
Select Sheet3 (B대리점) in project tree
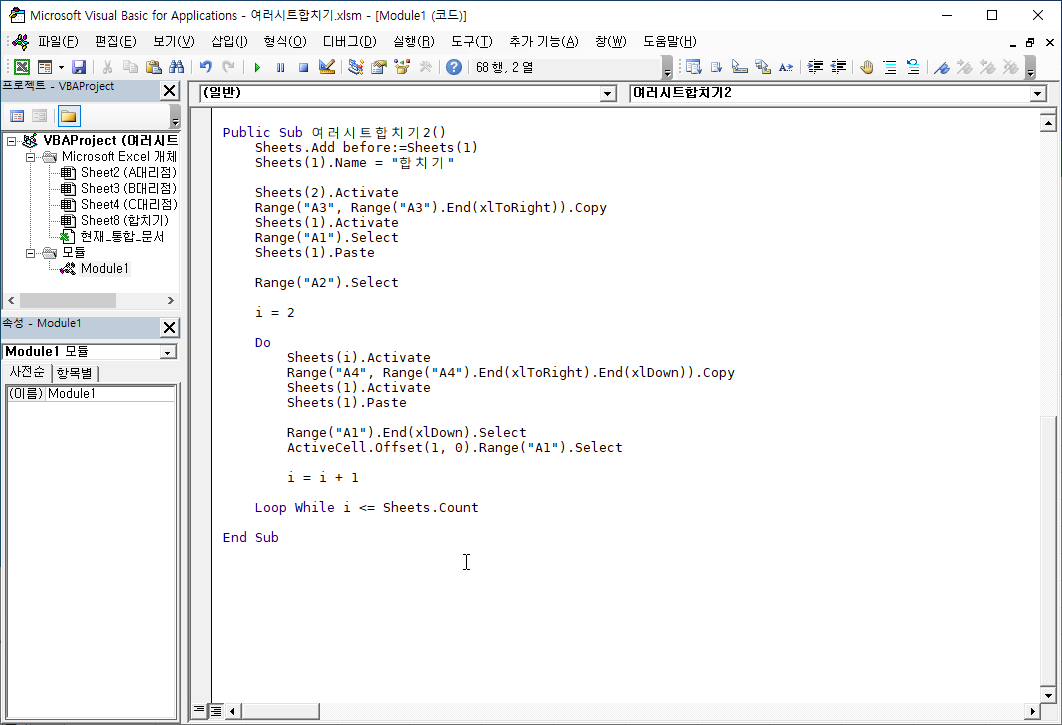tap(129, 188)
